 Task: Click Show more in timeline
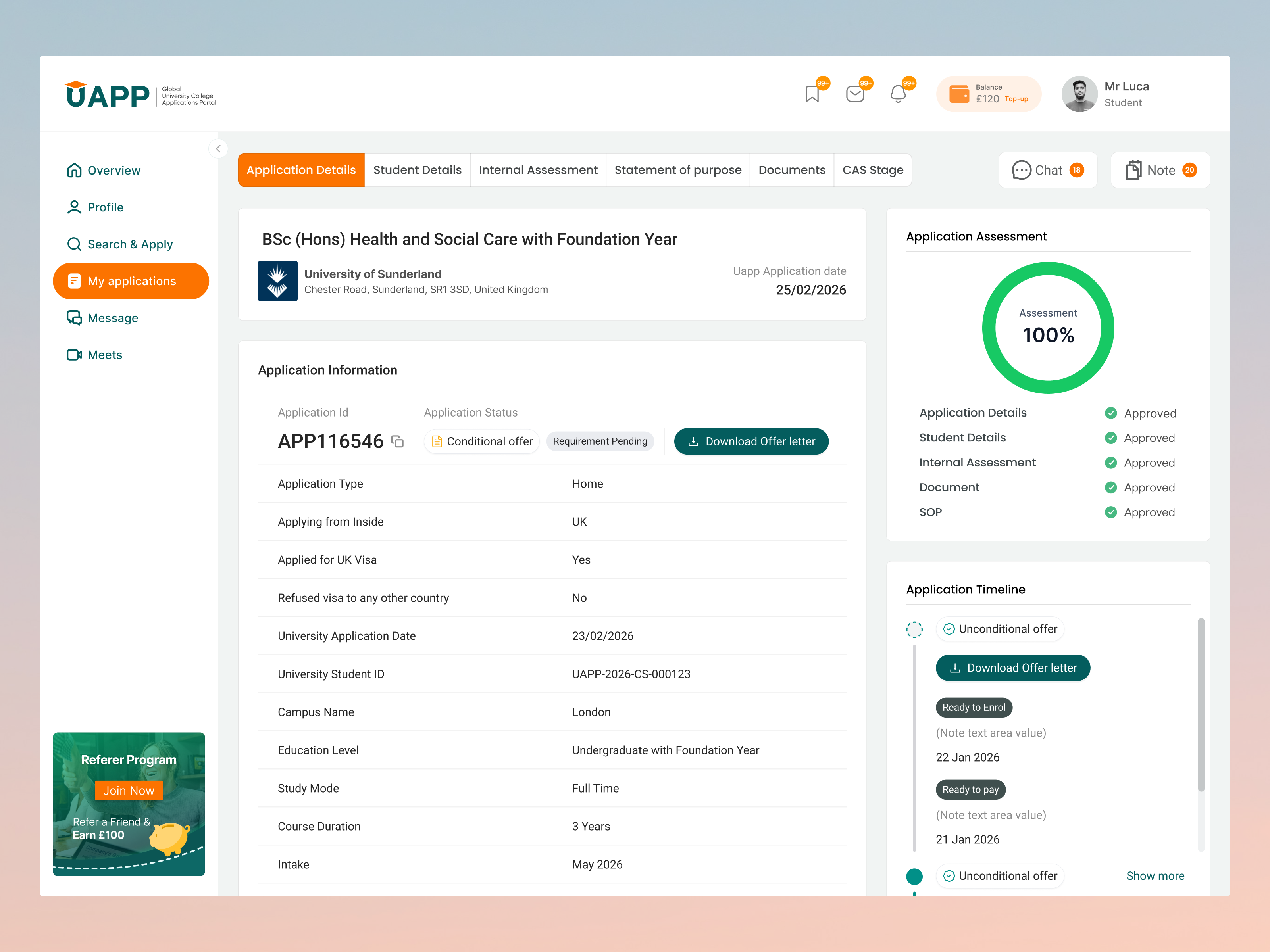click(x=1155, y=876)
